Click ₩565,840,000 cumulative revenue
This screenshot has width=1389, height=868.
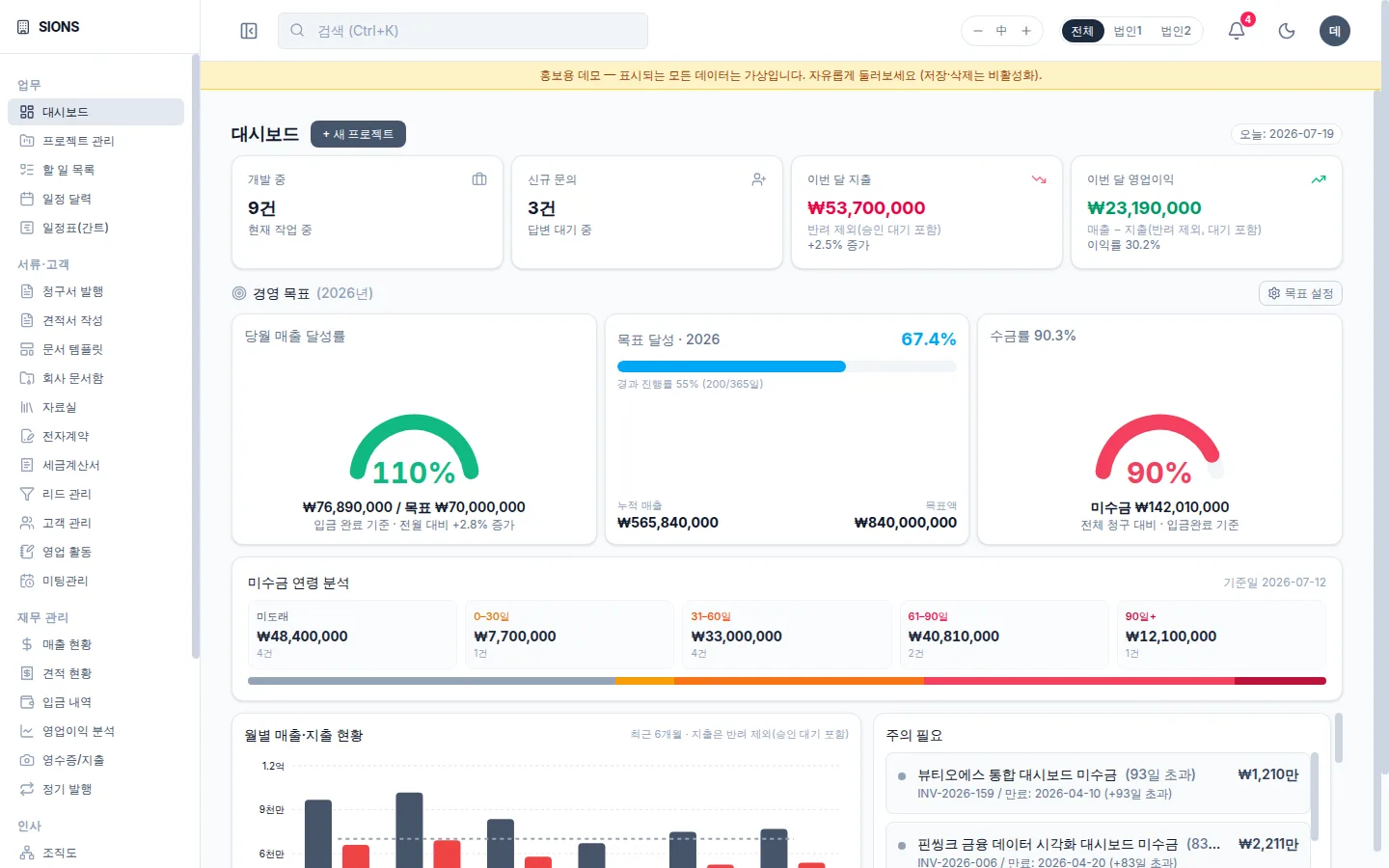[667, 523]
